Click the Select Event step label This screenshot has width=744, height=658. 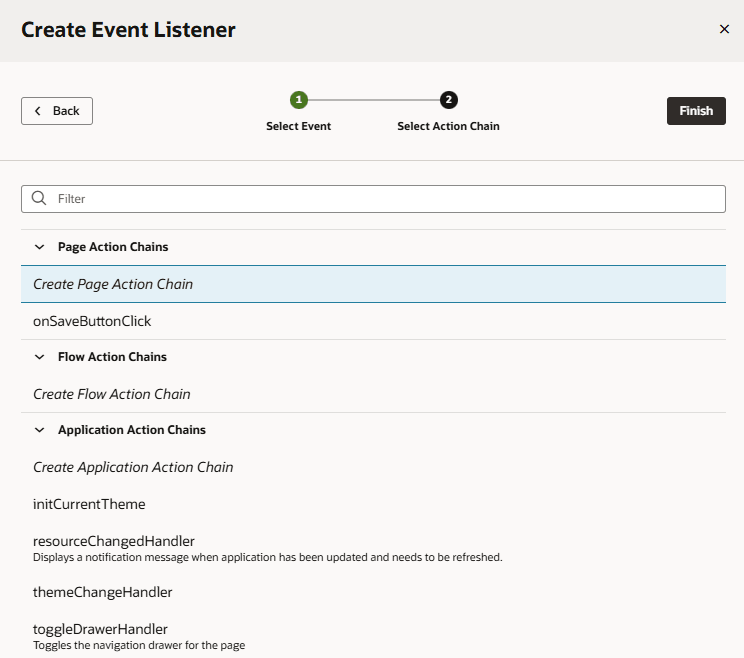pyautogui.click(x=298, y=126)
